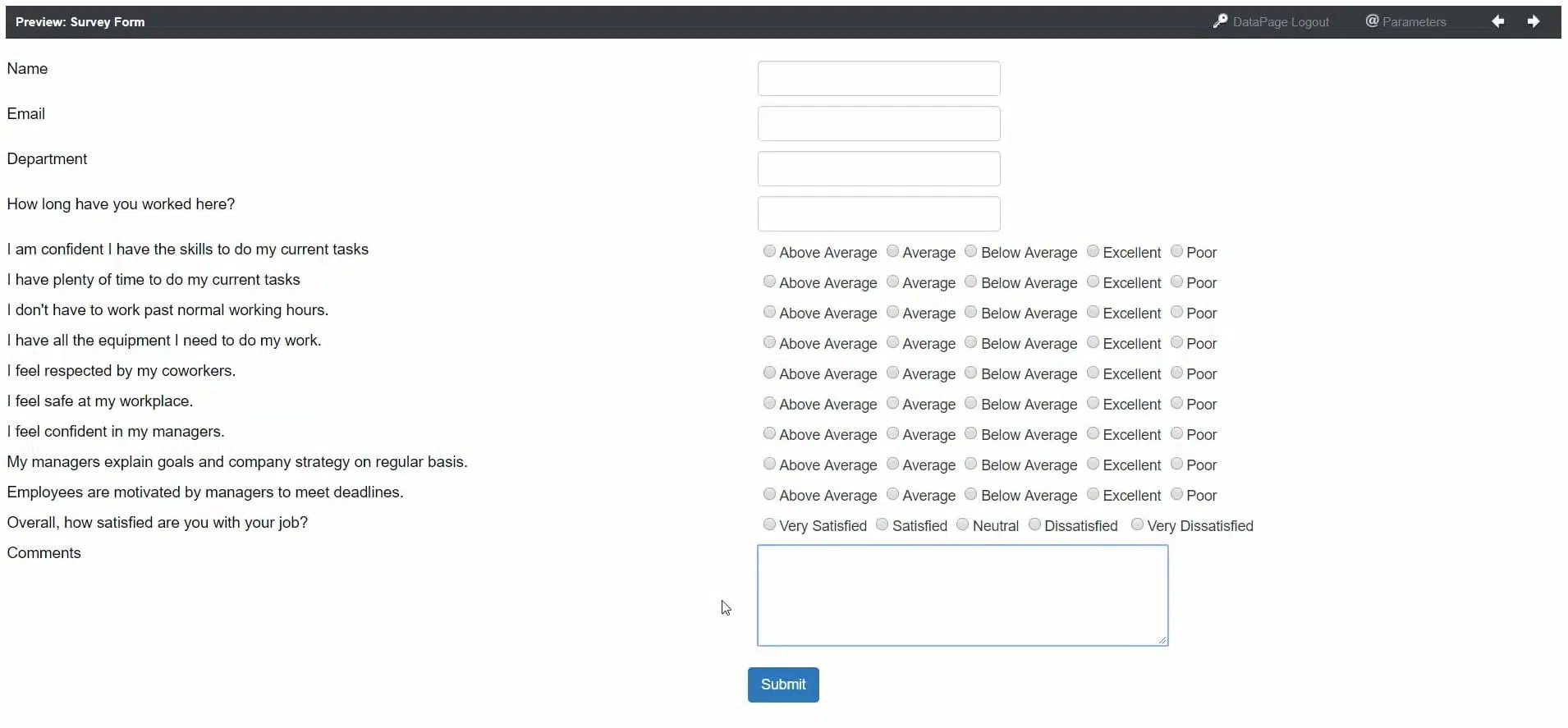Click the right arrow navigation icon
Screen dimensions: 1568x728
point(1533,21)
